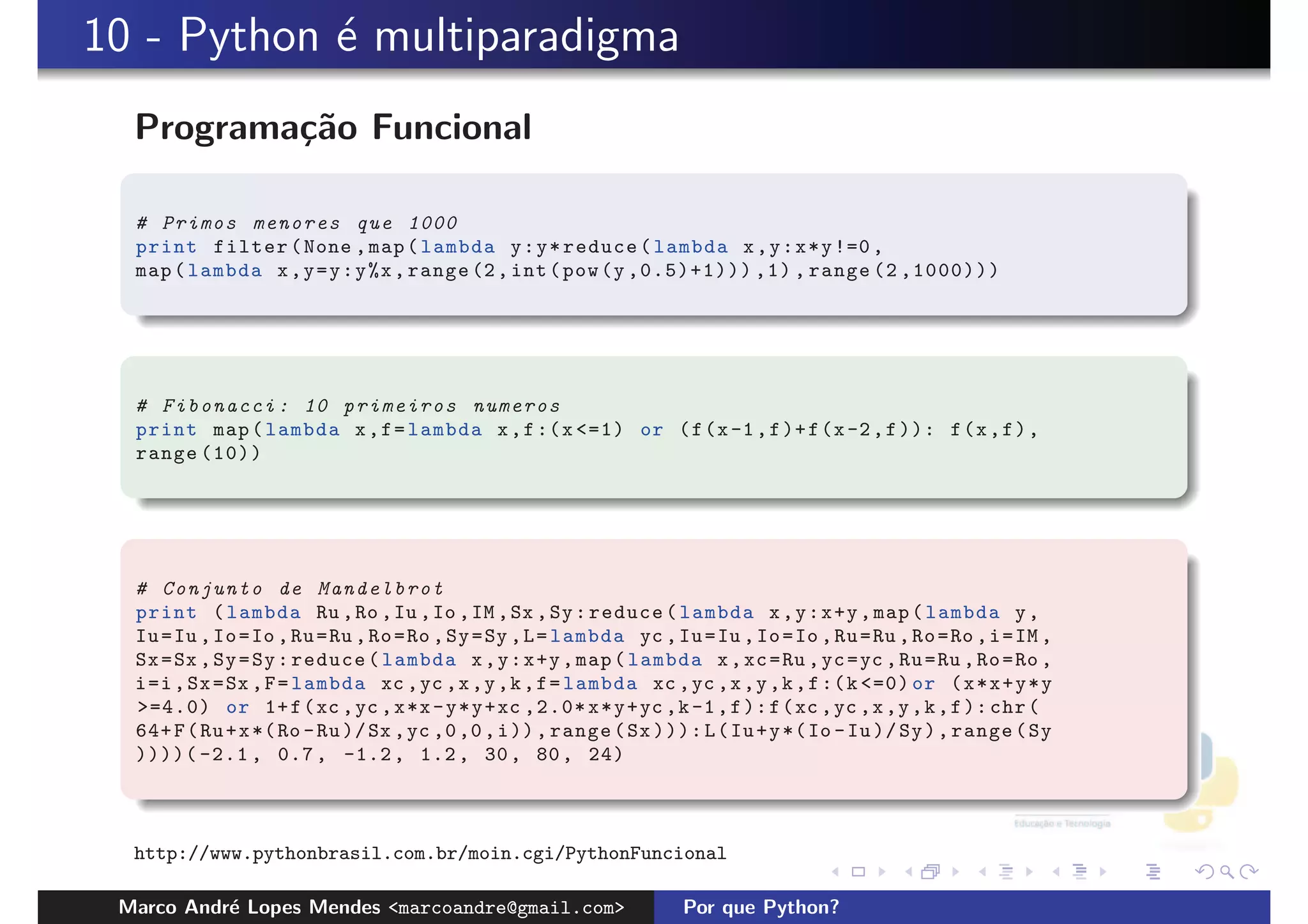The image size is (1308, 924).
Task: Open the pythonbrasil.com.br PythonFuncional link
Action: click(430, 854)
